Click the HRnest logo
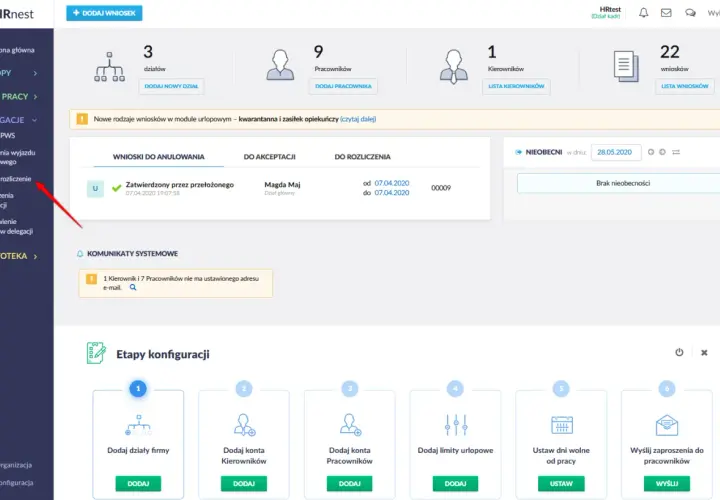This screenshot has width=720, height=500. click(17, 14)
